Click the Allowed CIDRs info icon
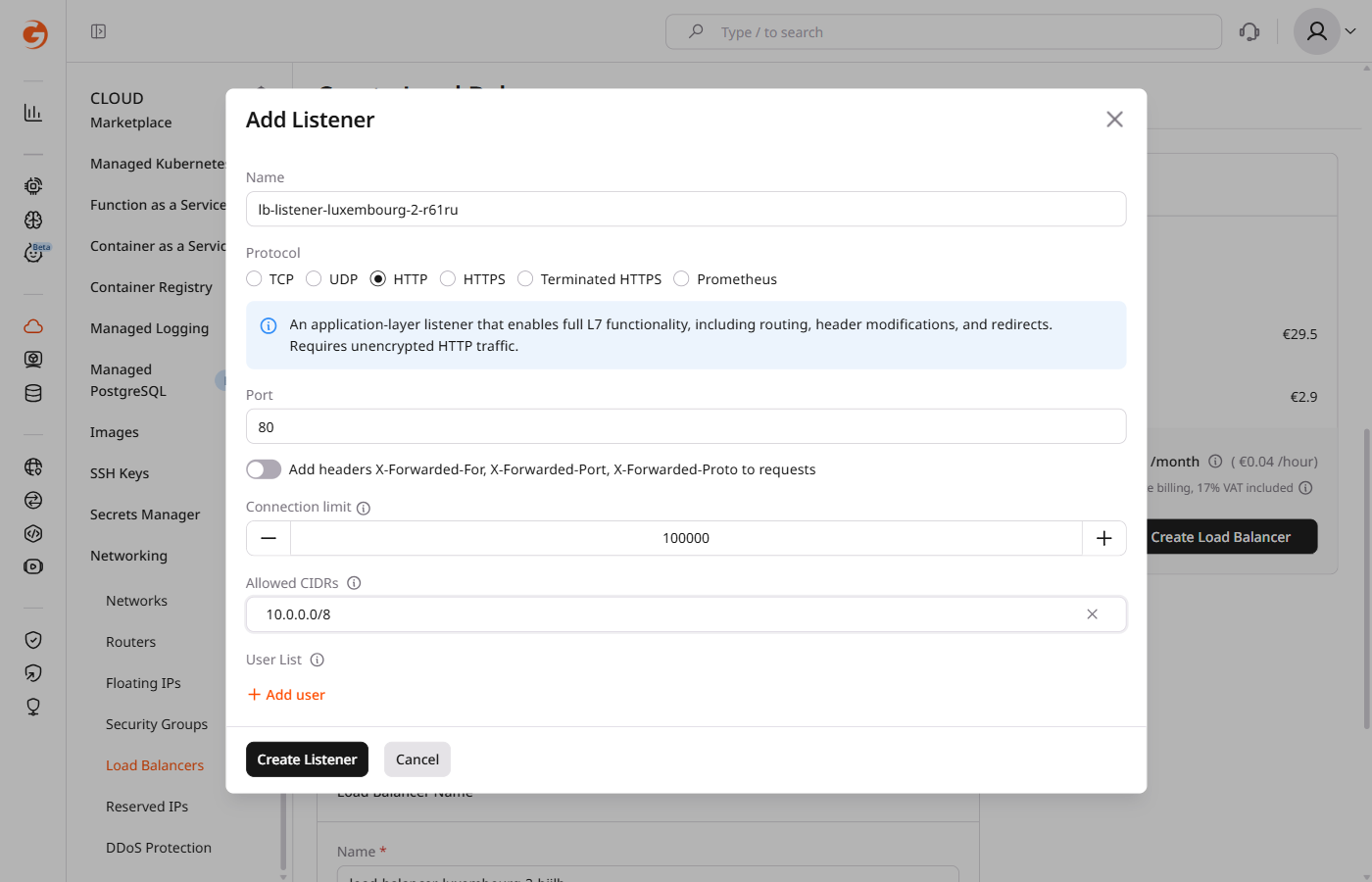 point(354,583)
